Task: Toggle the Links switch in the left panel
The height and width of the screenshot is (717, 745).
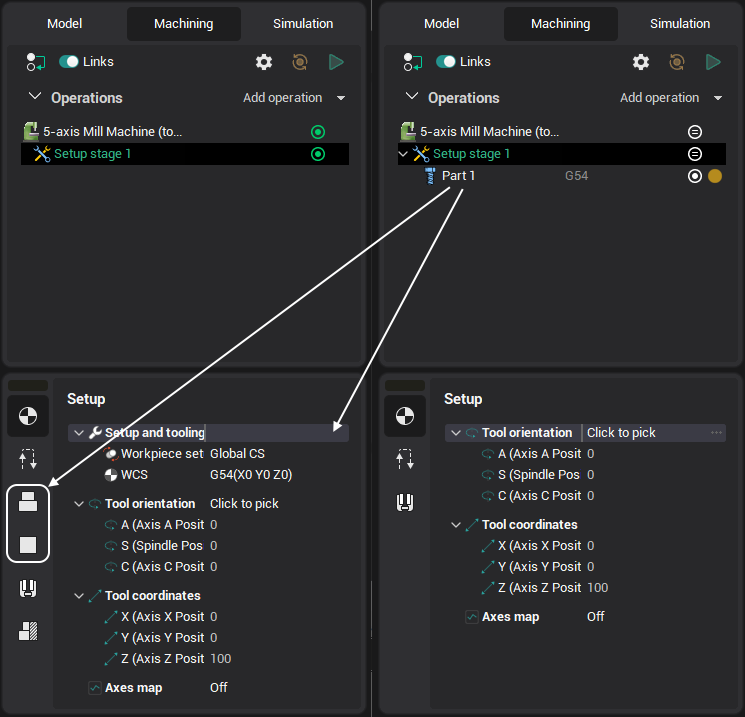Action: (x=69, y=62)
